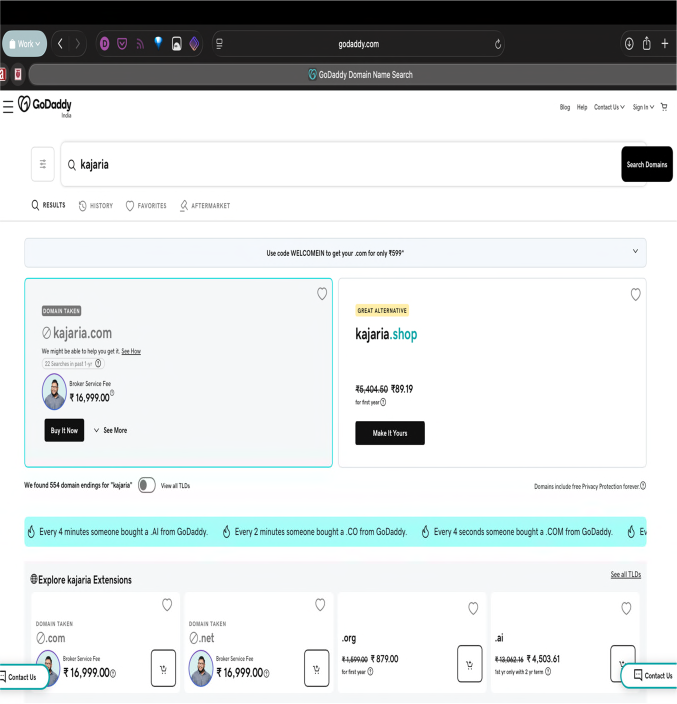Favorite the .ai extension card heart
This screenshot has height=704, width=677.
[x=626, y=608]
